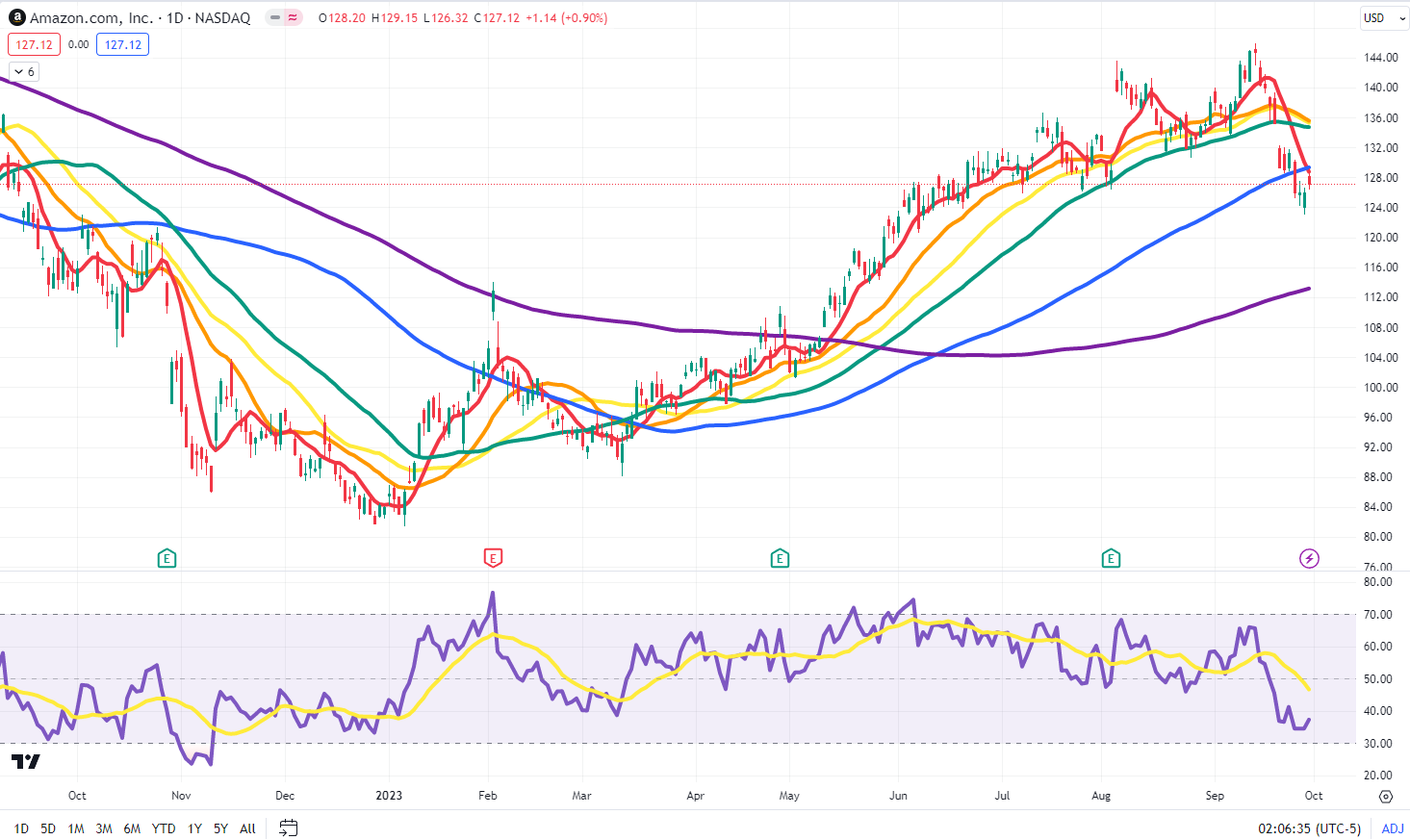The width and height of the screenshot is (1410, 840).
Task: Select the 1Y time range
Action: coord(194,828)
